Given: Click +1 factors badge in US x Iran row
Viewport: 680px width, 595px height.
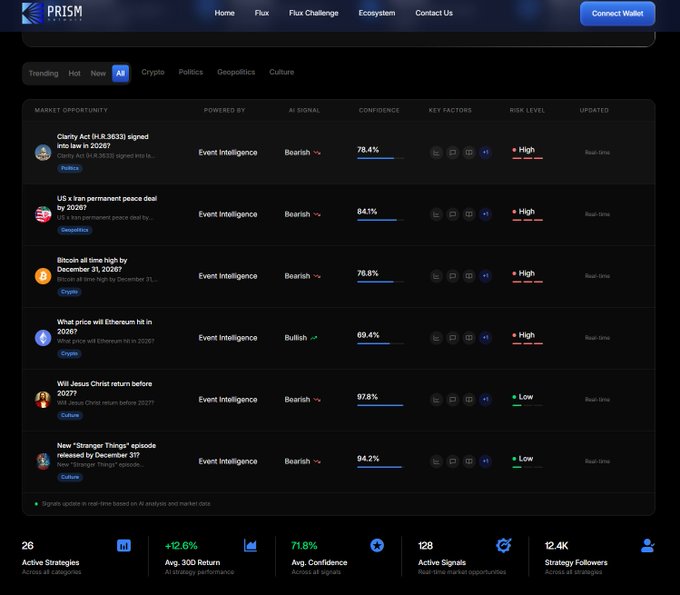Looking at the screenshot, I should 485,214.
